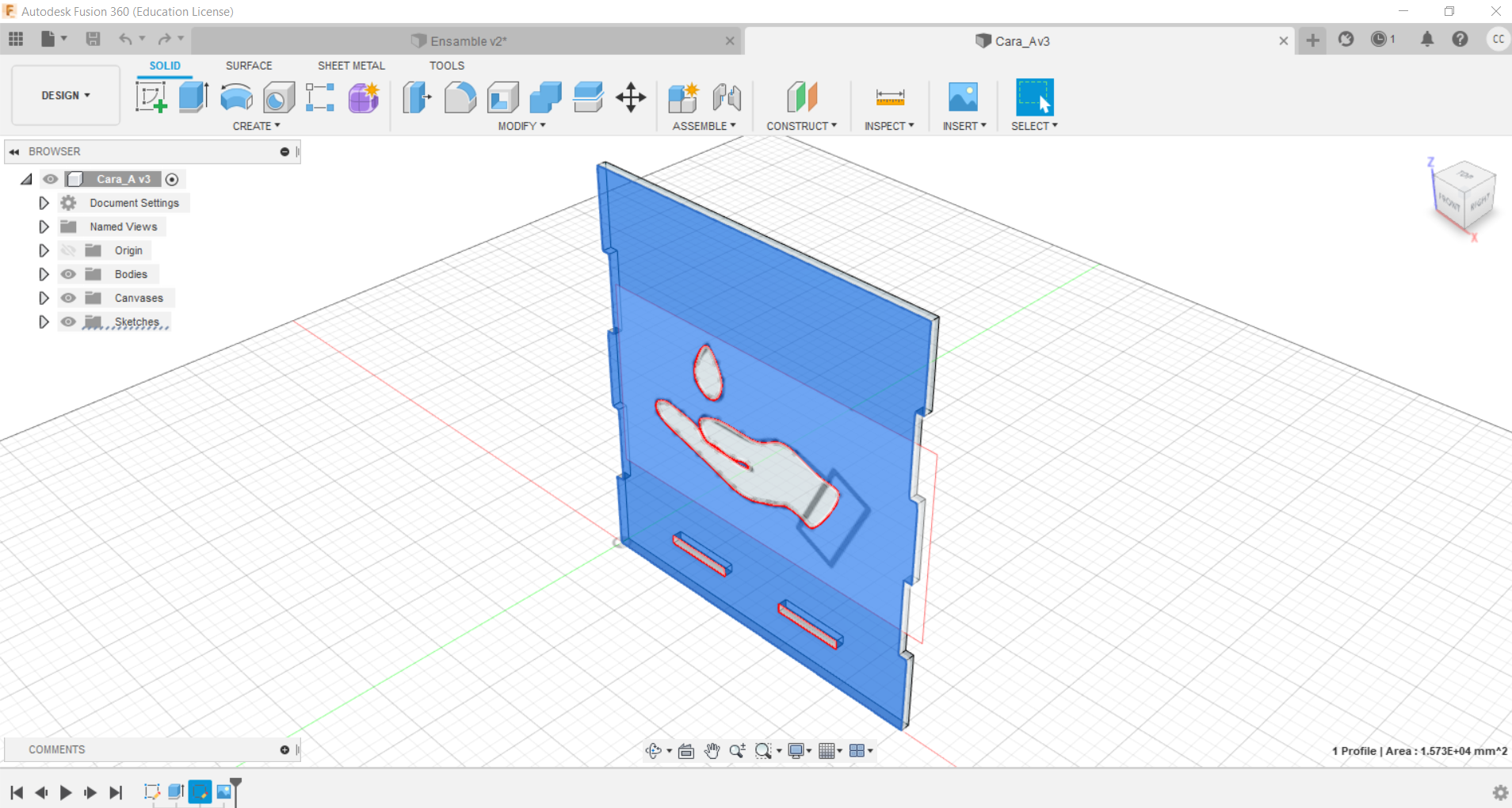Switch to the SHEET METAL tab
Screen dimensions: 1512x808
[351, 66]
